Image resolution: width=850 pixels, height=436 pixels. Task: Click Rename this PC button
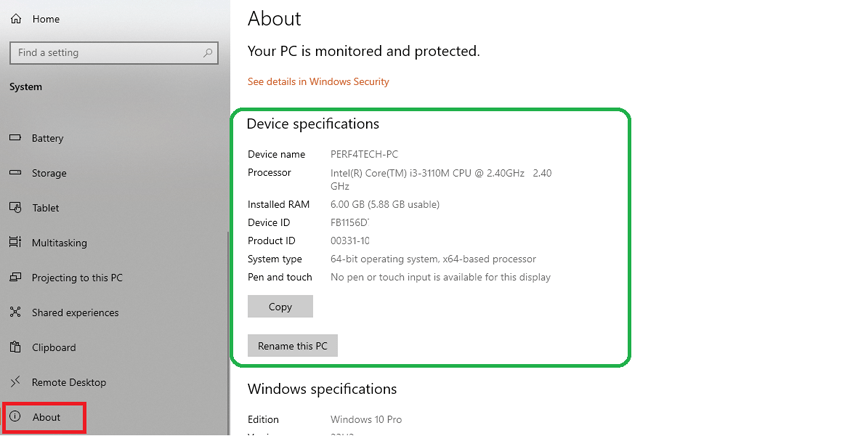(x=293, y=345)
